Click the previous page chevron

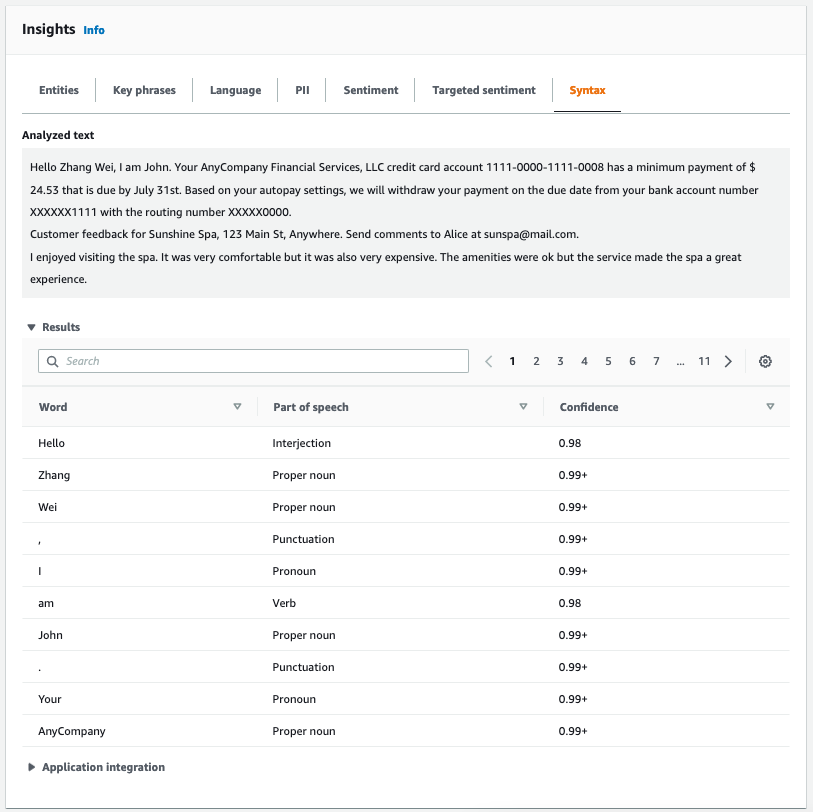pyautogui.click(x=488, y=361)
